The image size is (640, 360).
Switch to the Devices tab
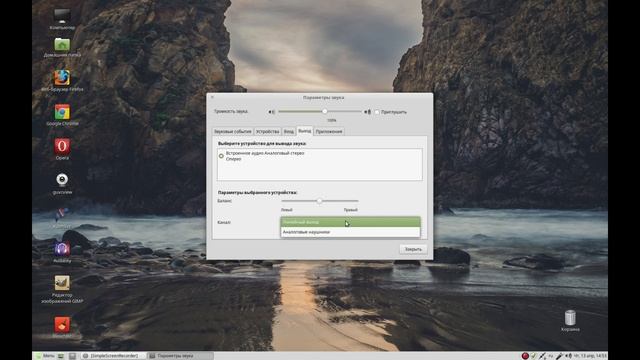(267, 131)
